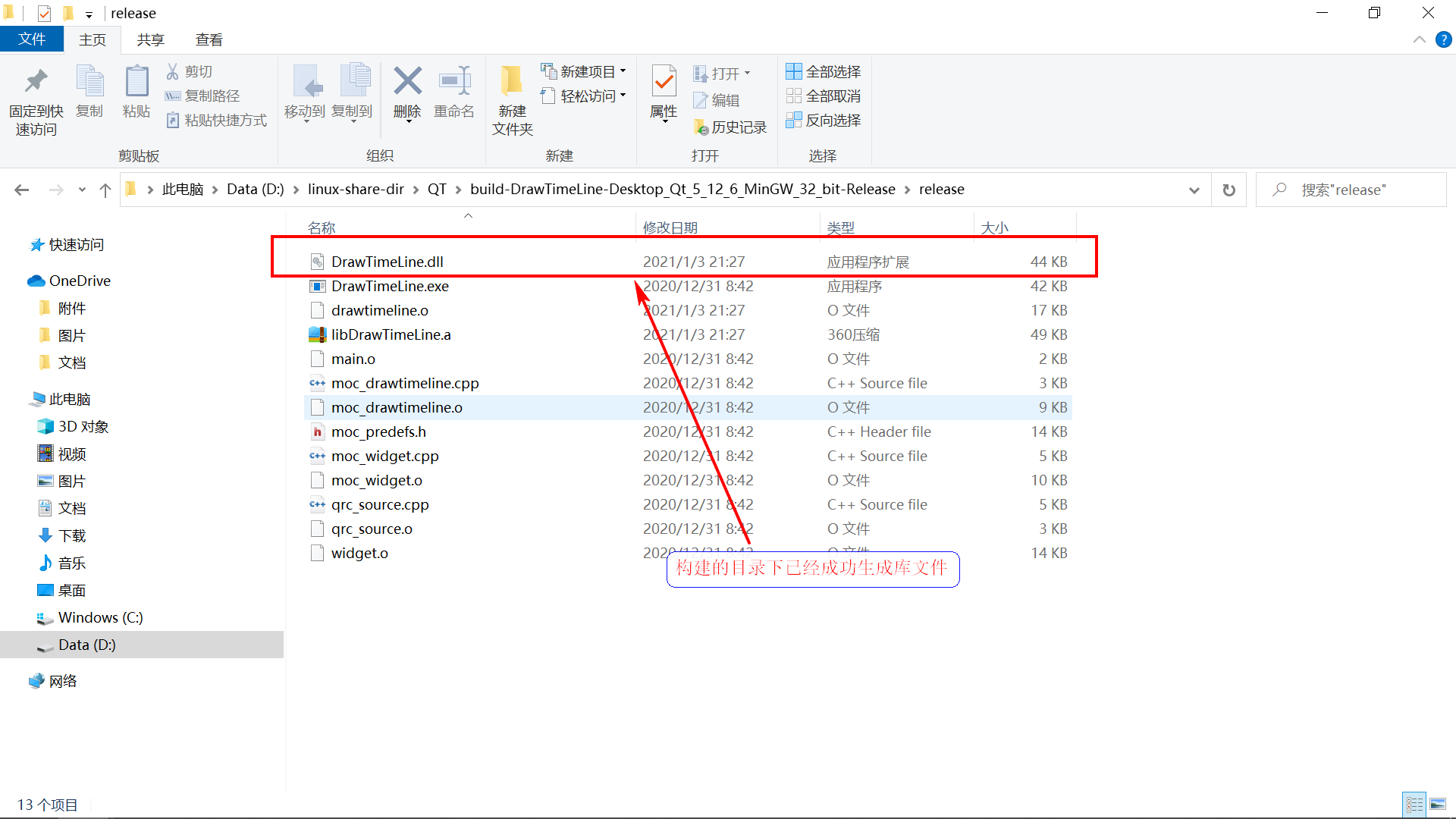Screen dimensions: 1456x819
Task: Click the Rename (重命名) icon
Action: tap(454, 82)
